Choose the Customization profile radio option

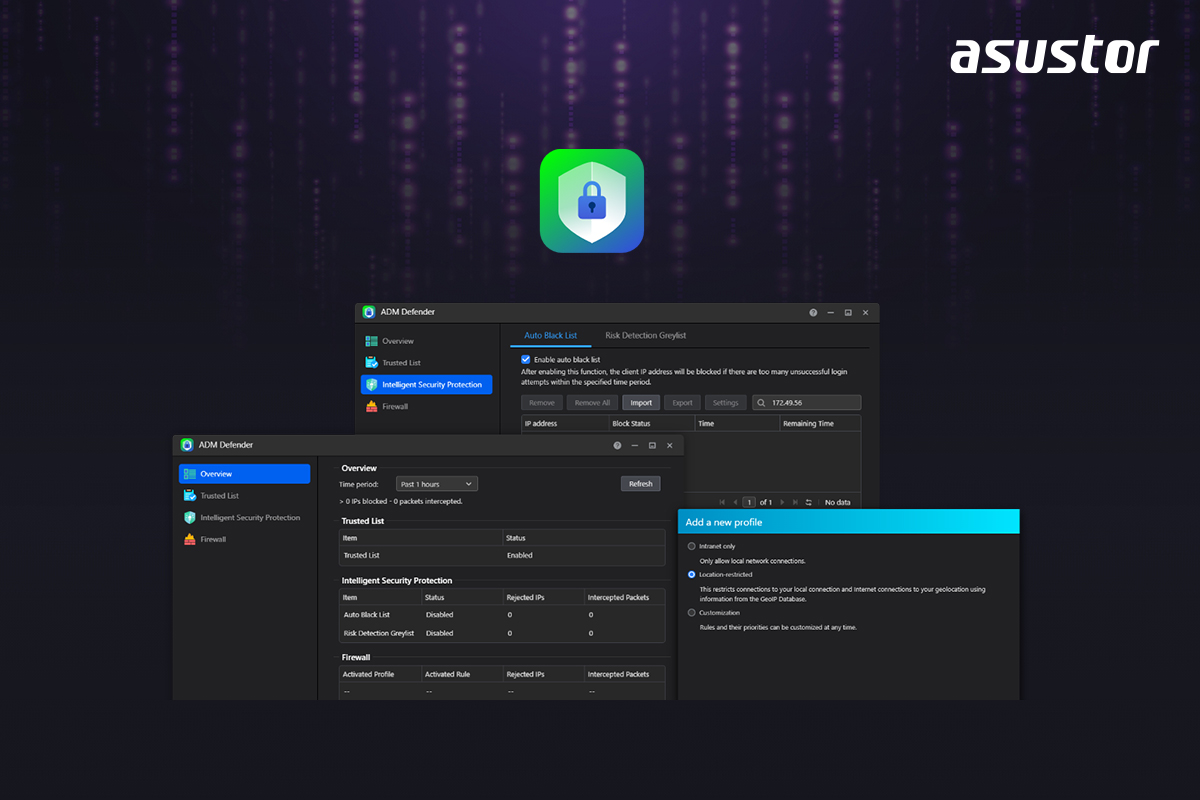(692, 612)
